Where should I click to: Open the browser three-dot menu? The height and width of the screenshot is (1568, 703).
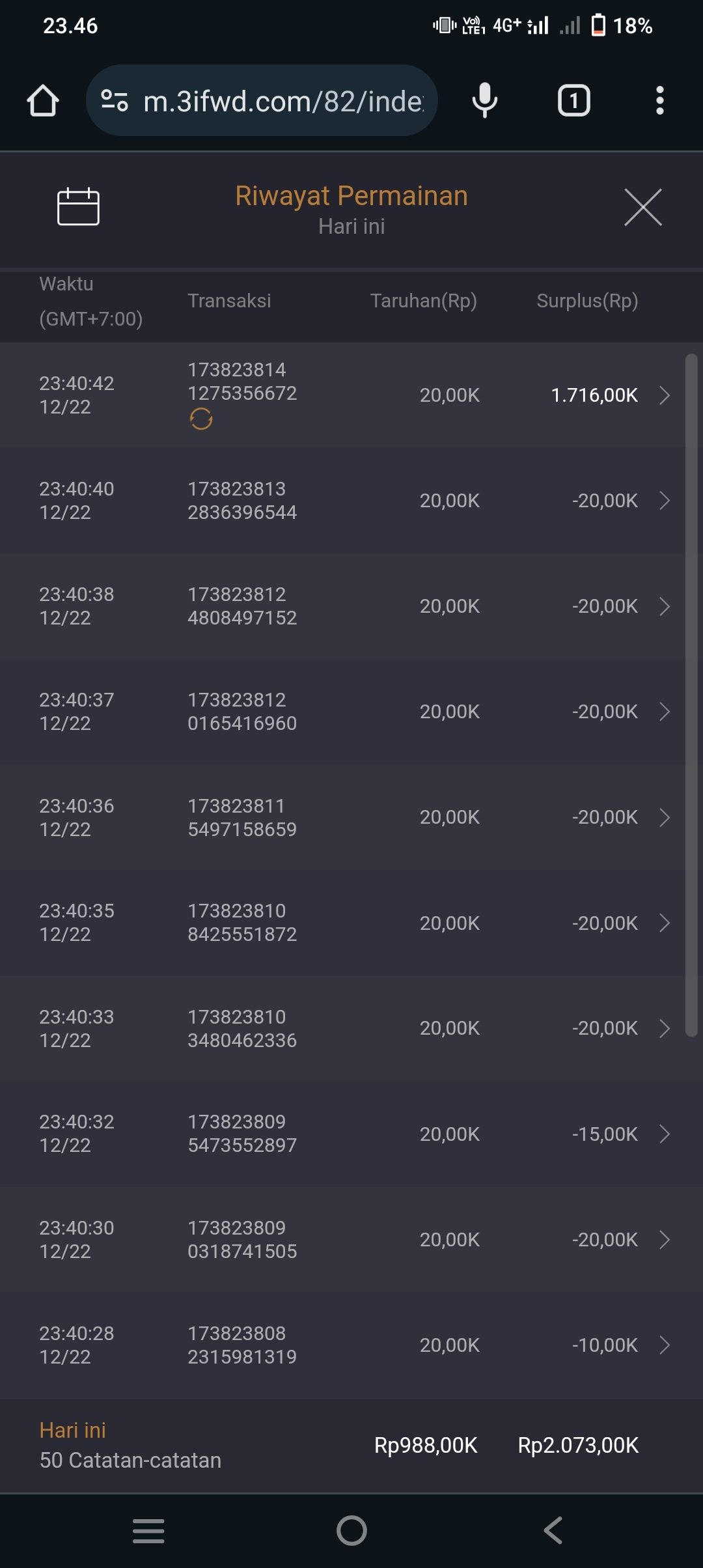[659, 101]
